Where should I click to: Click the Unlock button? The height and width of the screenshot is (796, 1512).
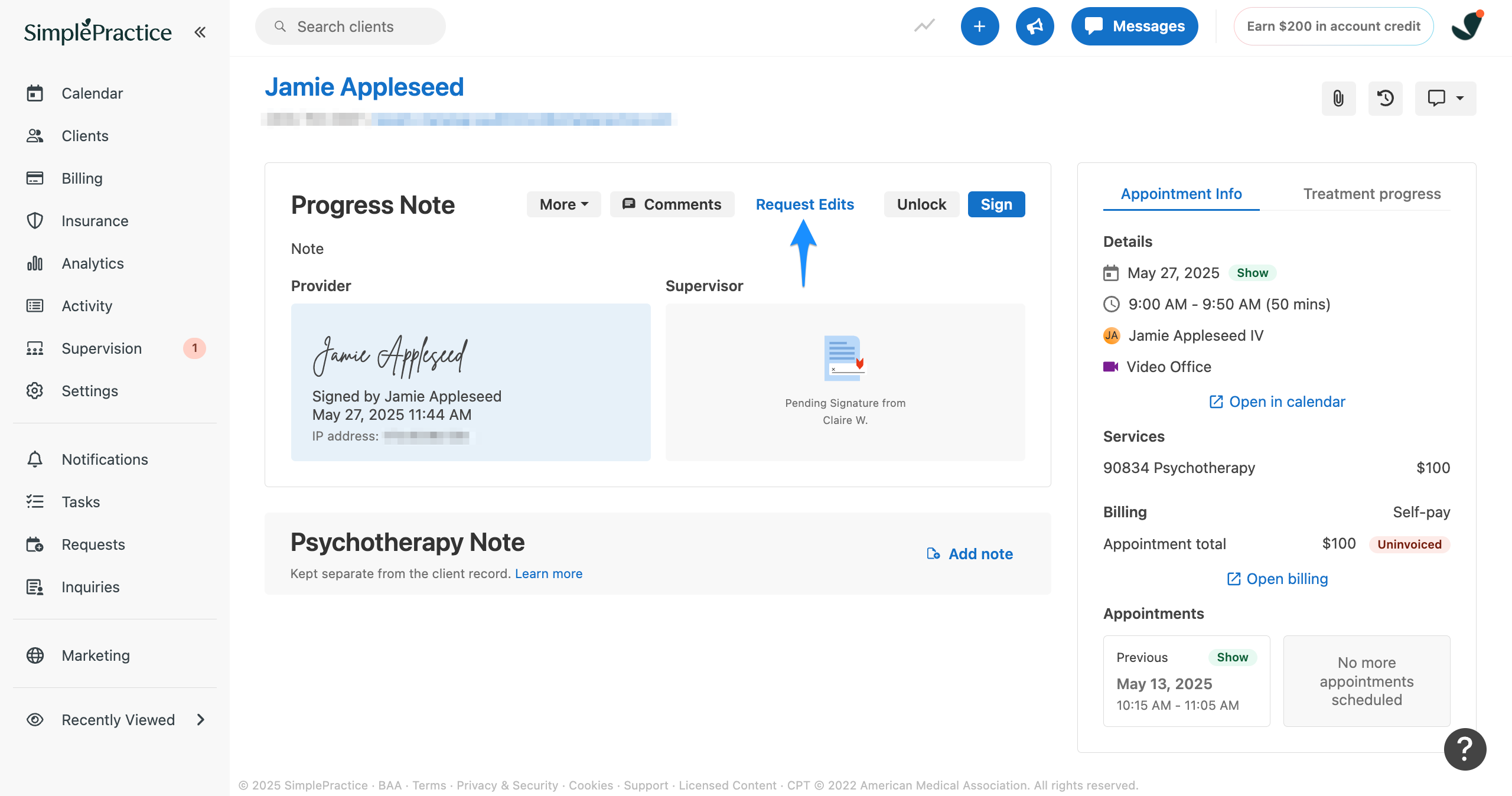(x=921, y=204)
